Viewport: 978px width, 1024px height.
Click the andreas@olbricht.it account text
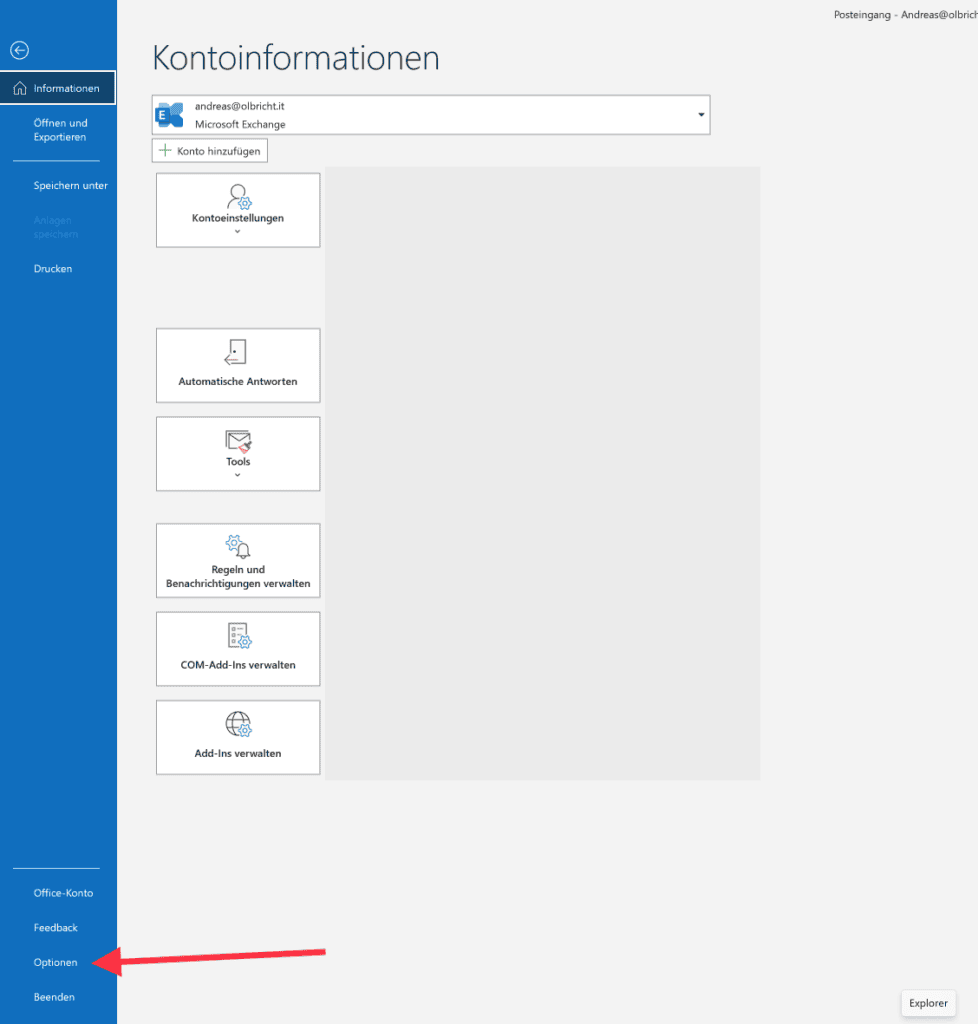click(240, 106)
